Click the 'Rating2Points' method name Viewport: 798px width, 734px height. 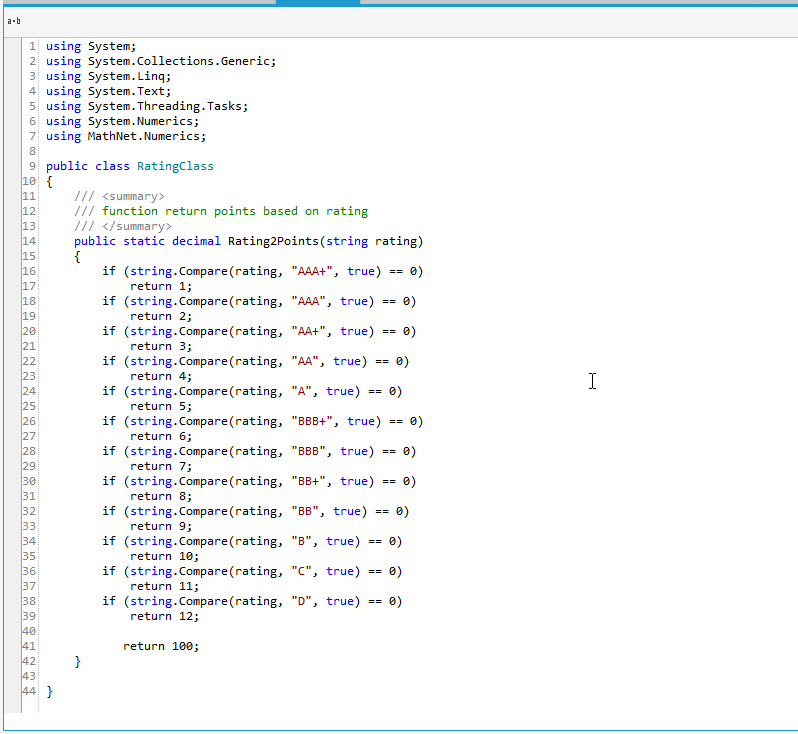point(273,241)
